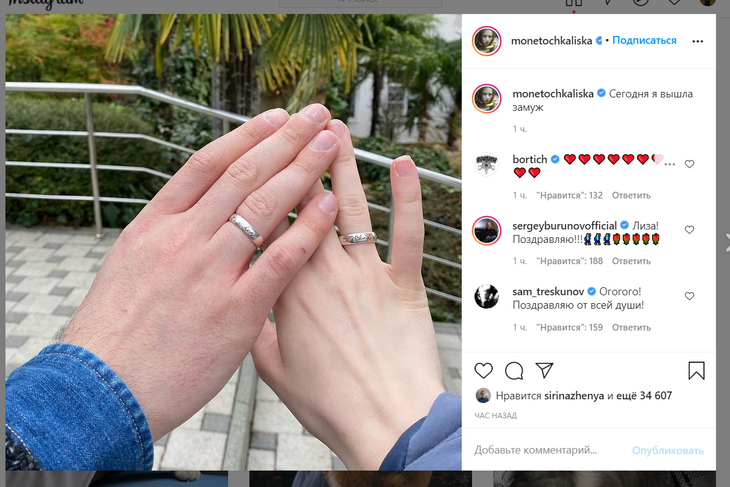The width and height of the screenshot is (730, 487).
Task: Save post with the bookmark icon
Action: point(696,371)
